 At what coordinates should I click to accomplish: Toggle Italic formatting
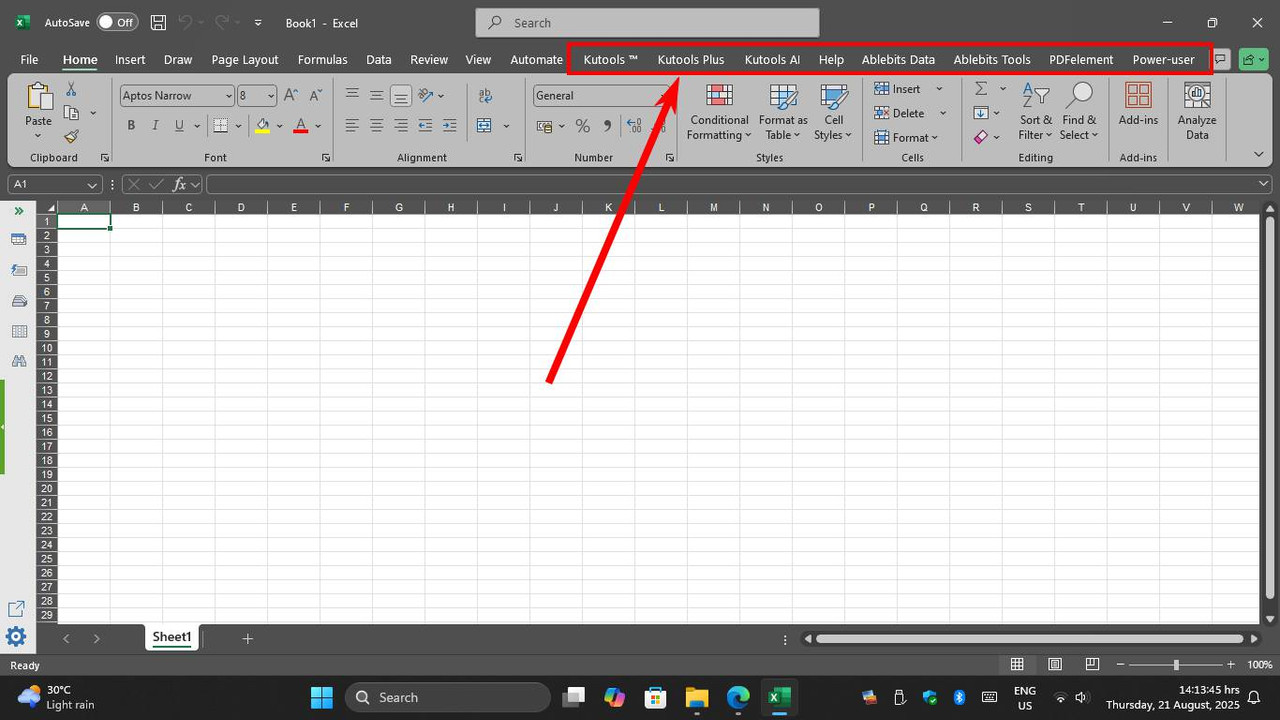click(155, 126)
